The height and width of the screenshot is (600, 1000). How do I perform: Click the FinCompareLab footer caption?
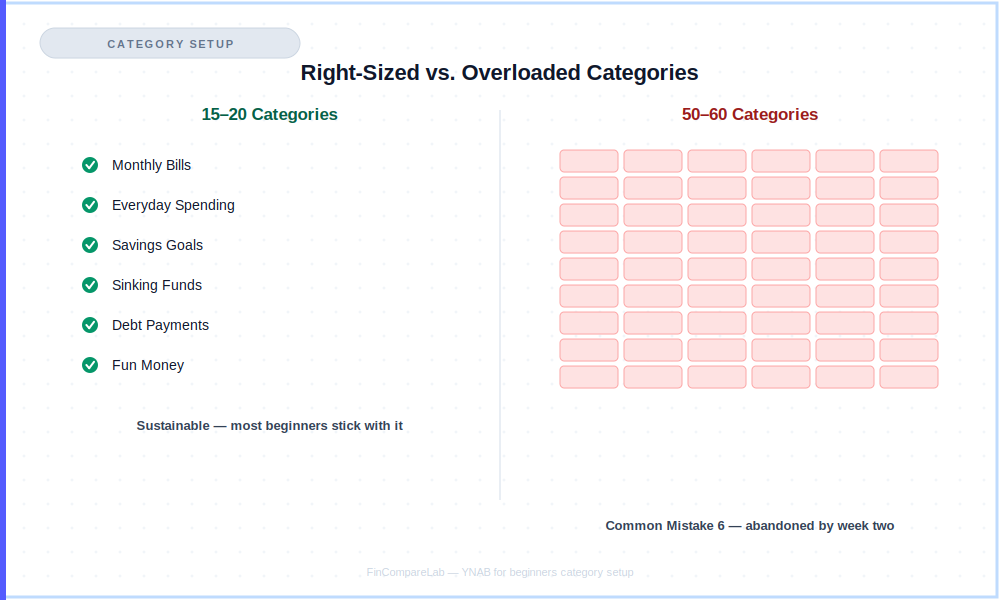[499, 572]
